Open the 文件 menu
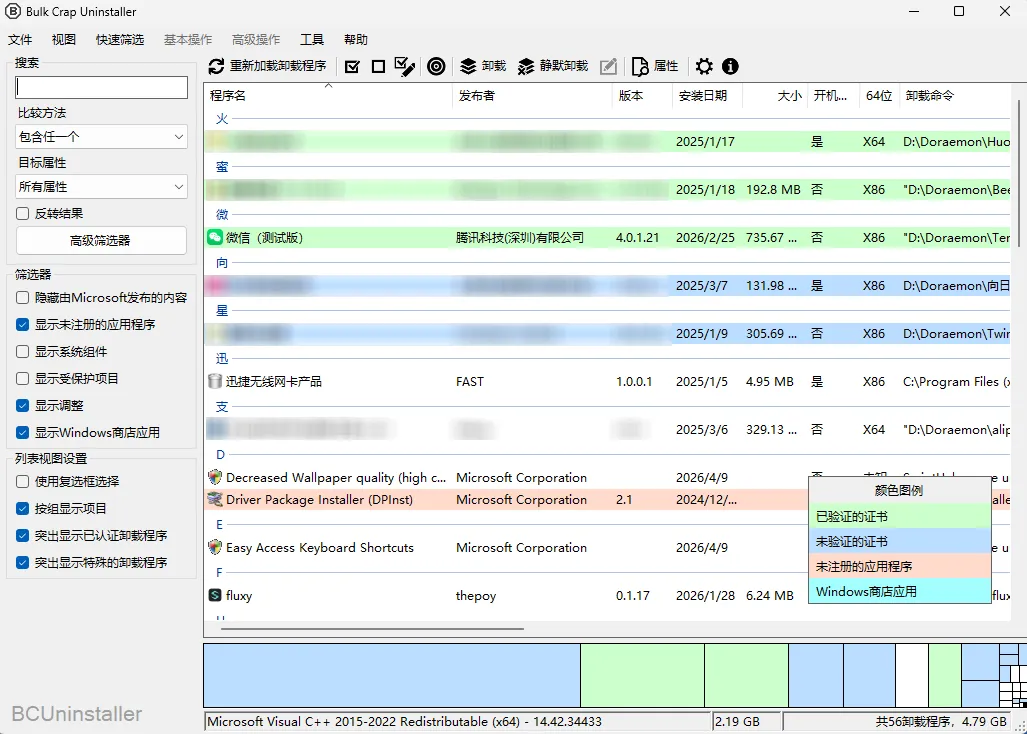The height and width of the screenshot is (734, 1027). [x=20, y=39]
